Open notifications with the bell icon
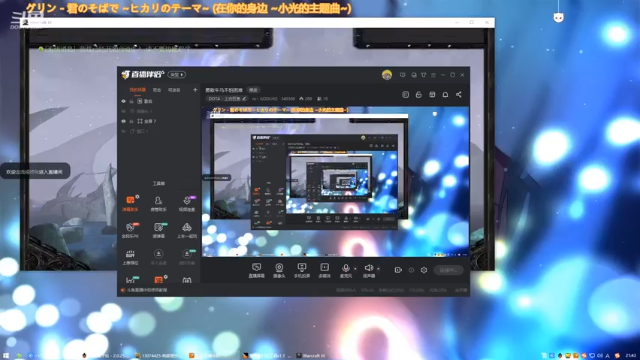The image size is (640, 360). pos(445,95)
